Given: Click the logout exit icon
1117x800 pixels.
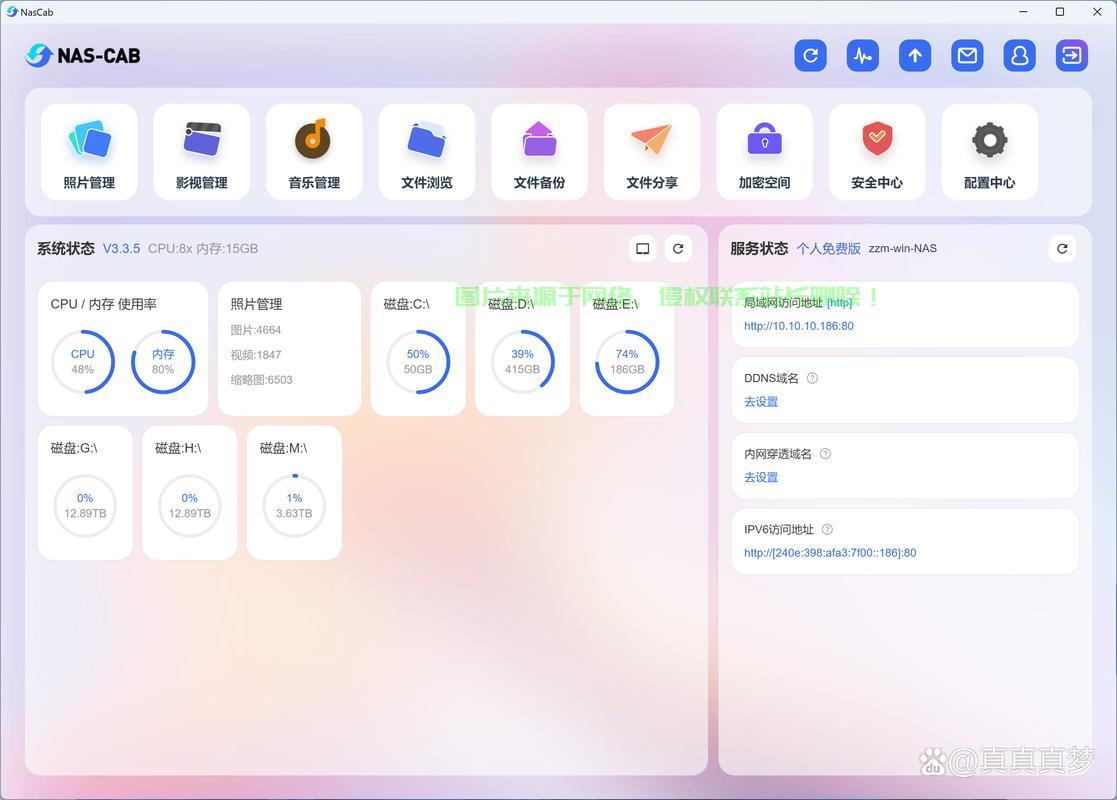Looking at the screenshot, I should pos(1071,56).
